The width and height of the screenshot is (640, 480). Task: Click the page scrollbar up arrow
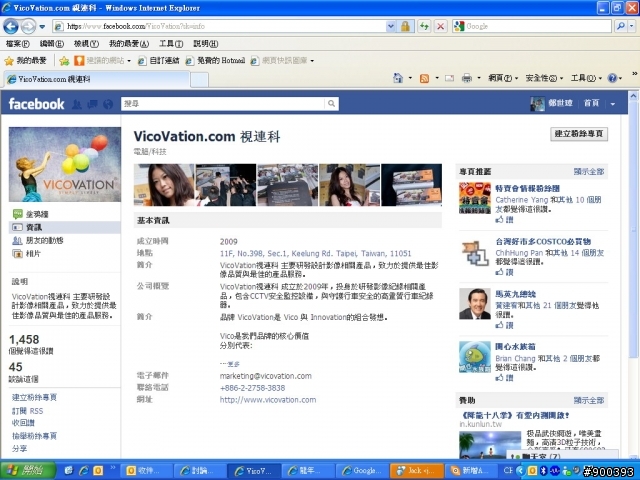(x=633, y=96)
